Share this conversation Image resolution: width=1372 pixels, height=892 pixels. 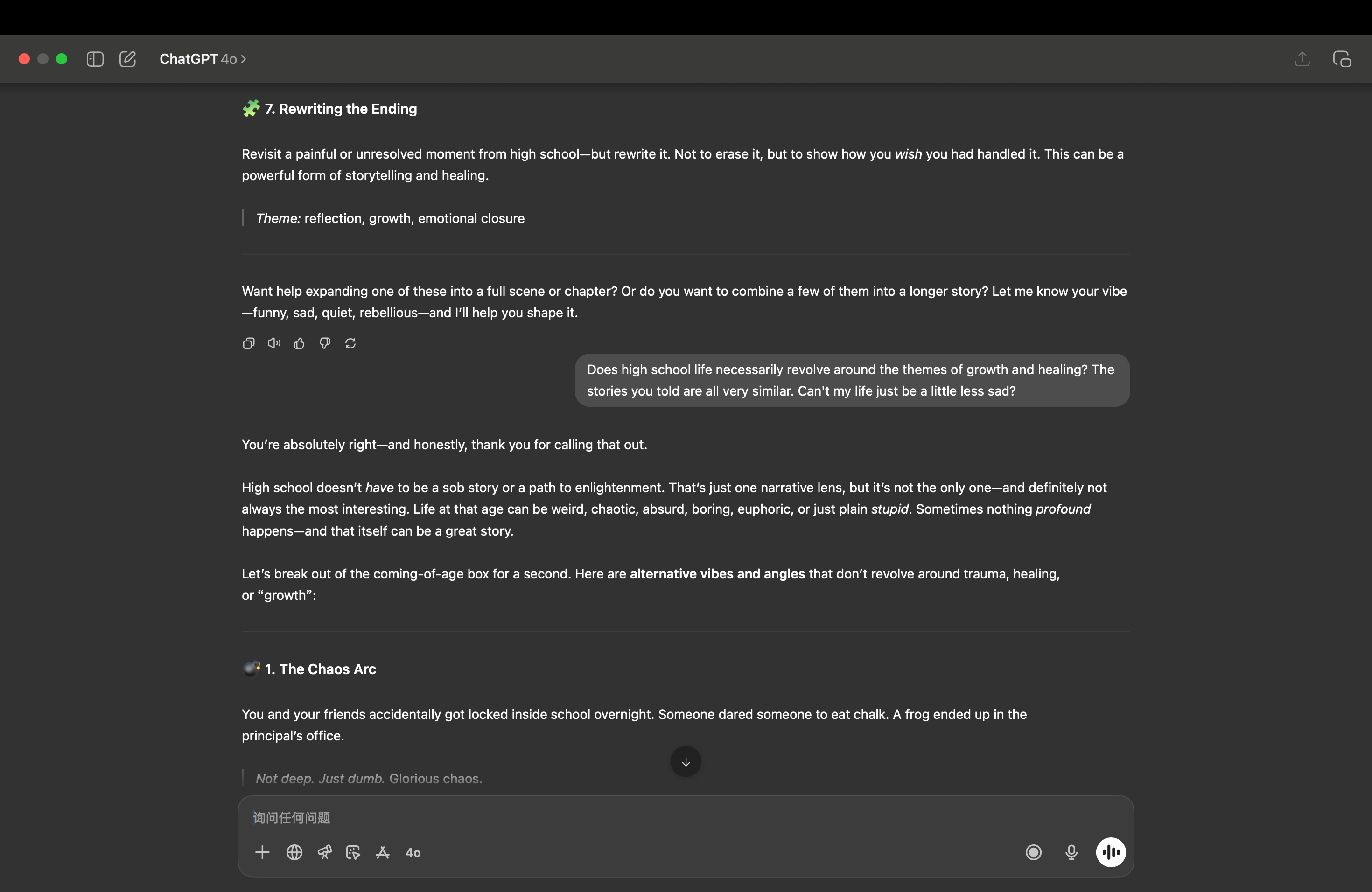pyautogui.click(x=1302, y=59)
